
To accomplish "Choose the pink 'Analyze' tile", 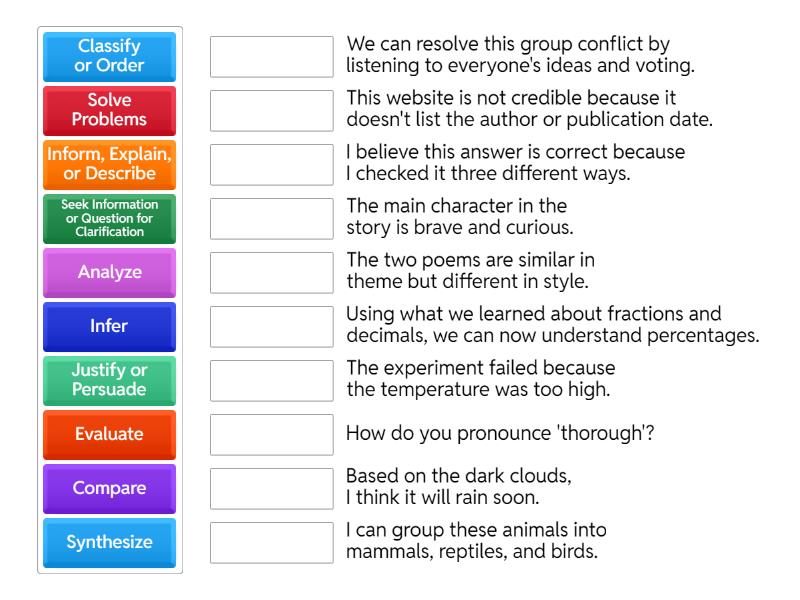I will point(110,273).
